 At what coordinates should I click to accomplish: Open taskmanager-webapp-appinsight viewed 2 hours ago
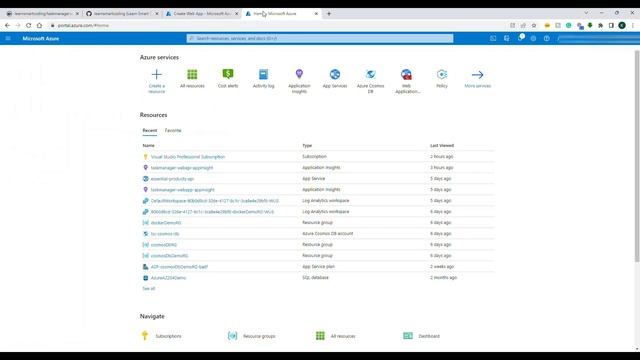point(182,168)
